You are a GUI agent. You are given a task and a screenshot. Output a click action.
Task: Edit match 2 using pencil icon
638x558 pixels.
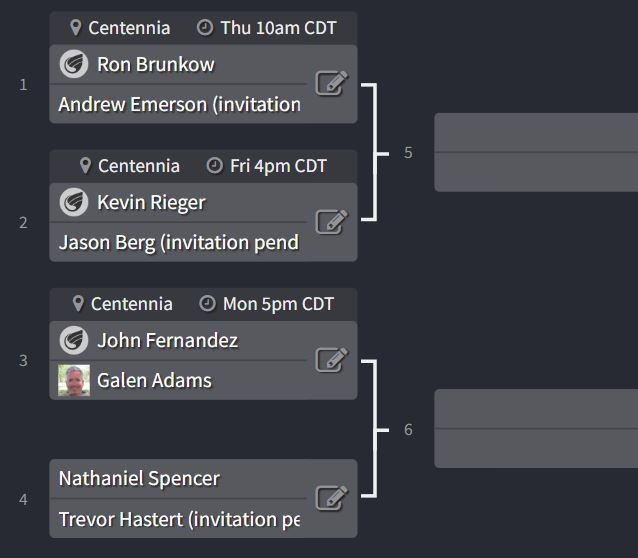[x=331, y=222]
